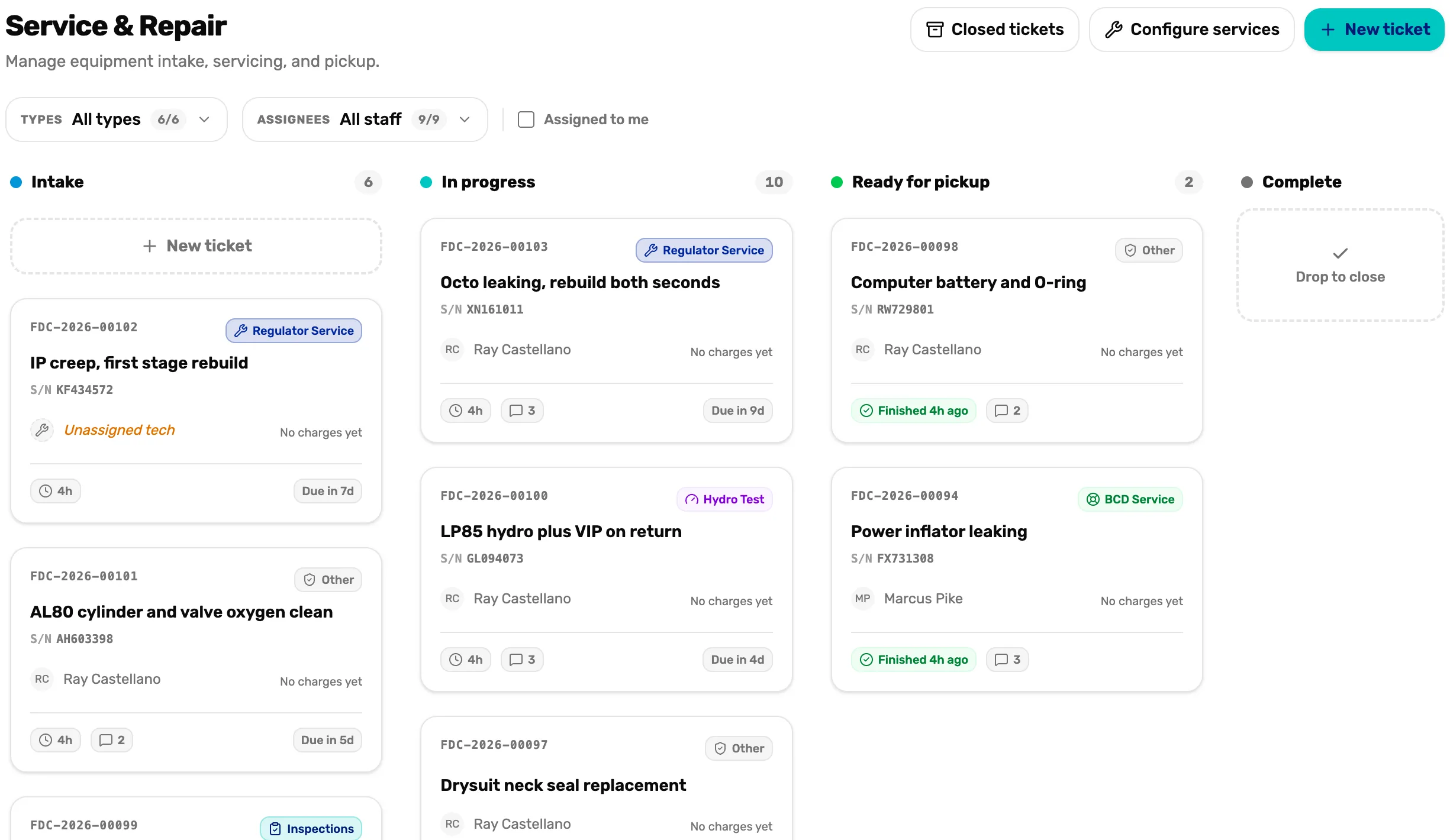
Task: Open ticket Drysuit neck seal replacement
Action: pos(563,785)
